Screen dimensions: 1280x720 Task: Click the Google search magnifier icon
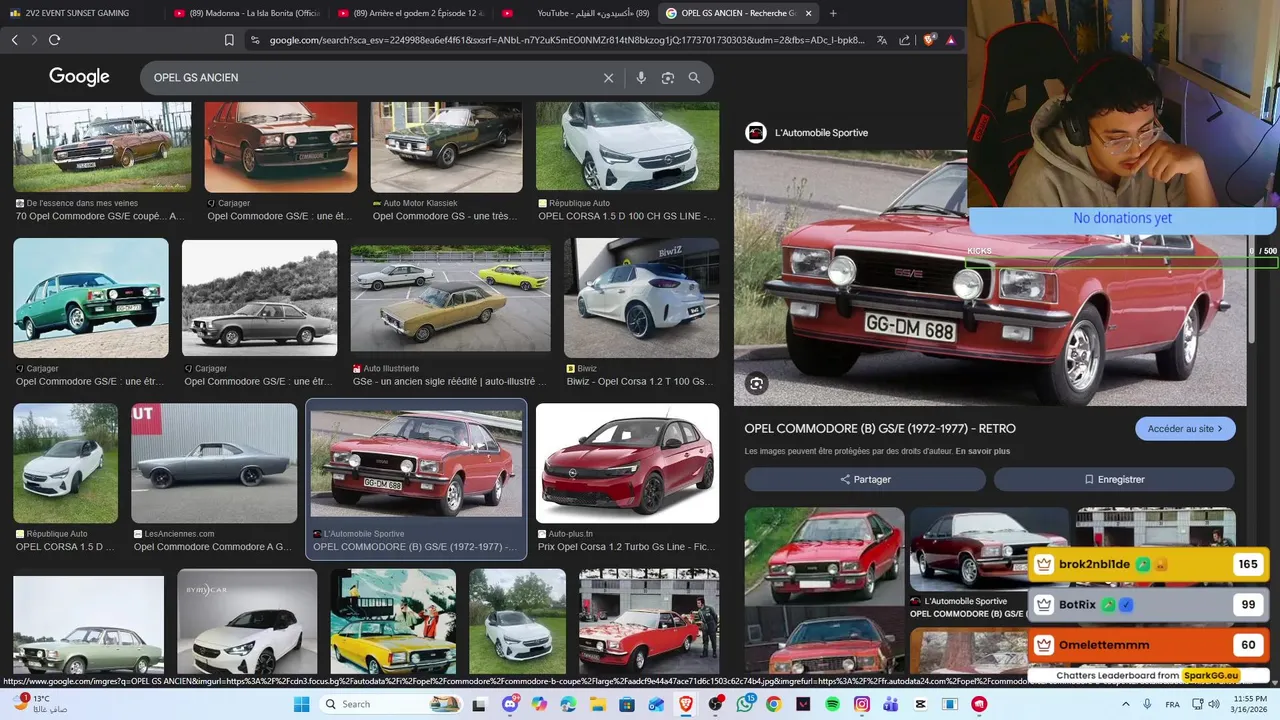coord(694,78)
